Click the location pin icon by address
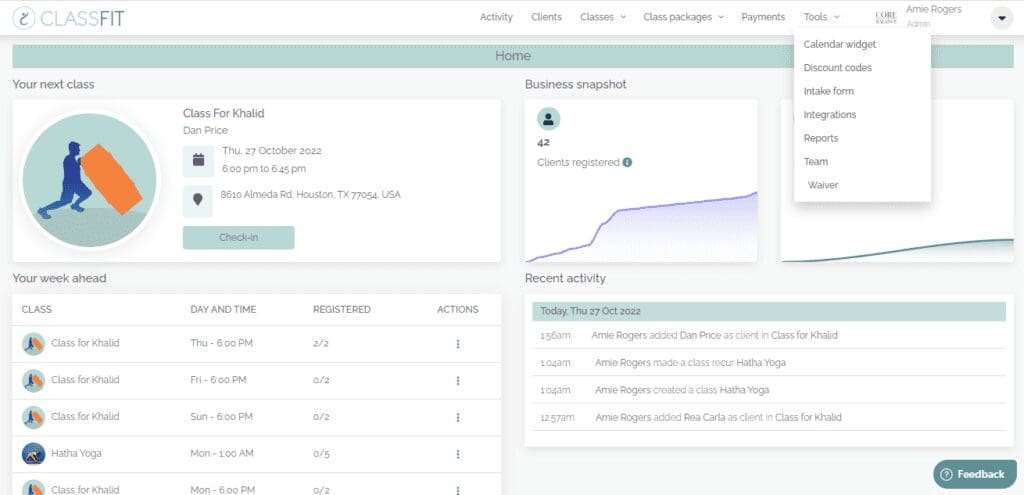The width and height of the screenshot is (1024, 495). click(x=198, y=200)
